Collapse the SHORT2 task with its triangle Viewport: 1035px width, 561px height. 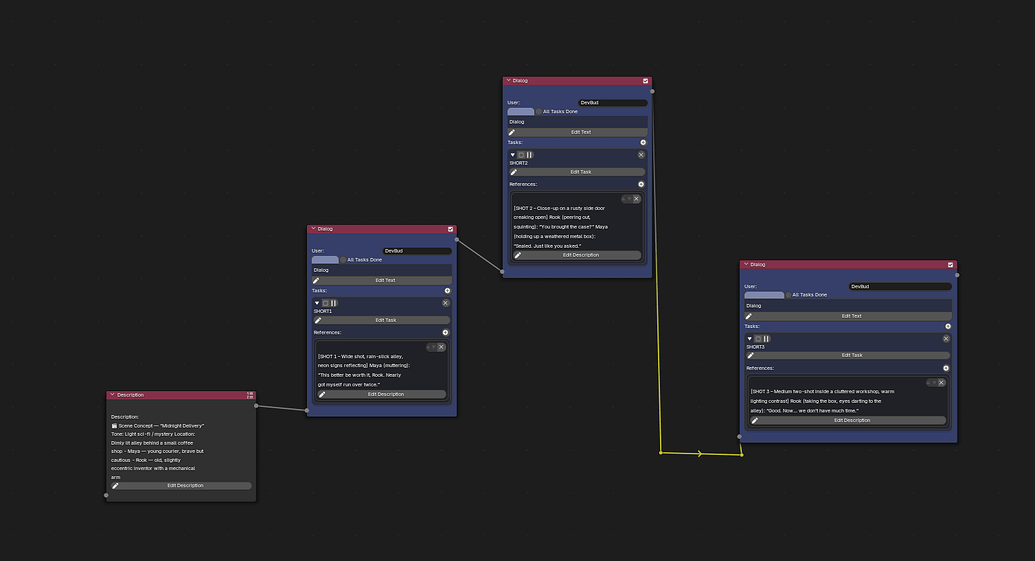tap(512, 154)
